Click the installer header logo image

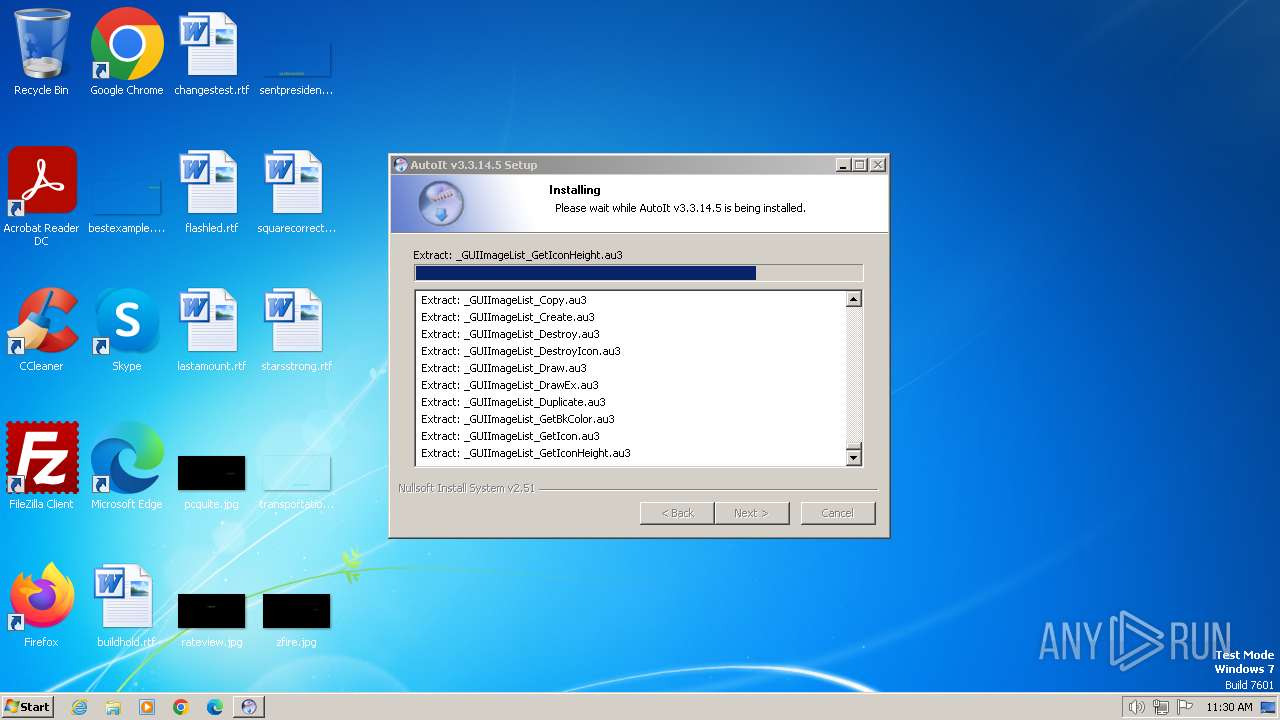pos(441,204)
